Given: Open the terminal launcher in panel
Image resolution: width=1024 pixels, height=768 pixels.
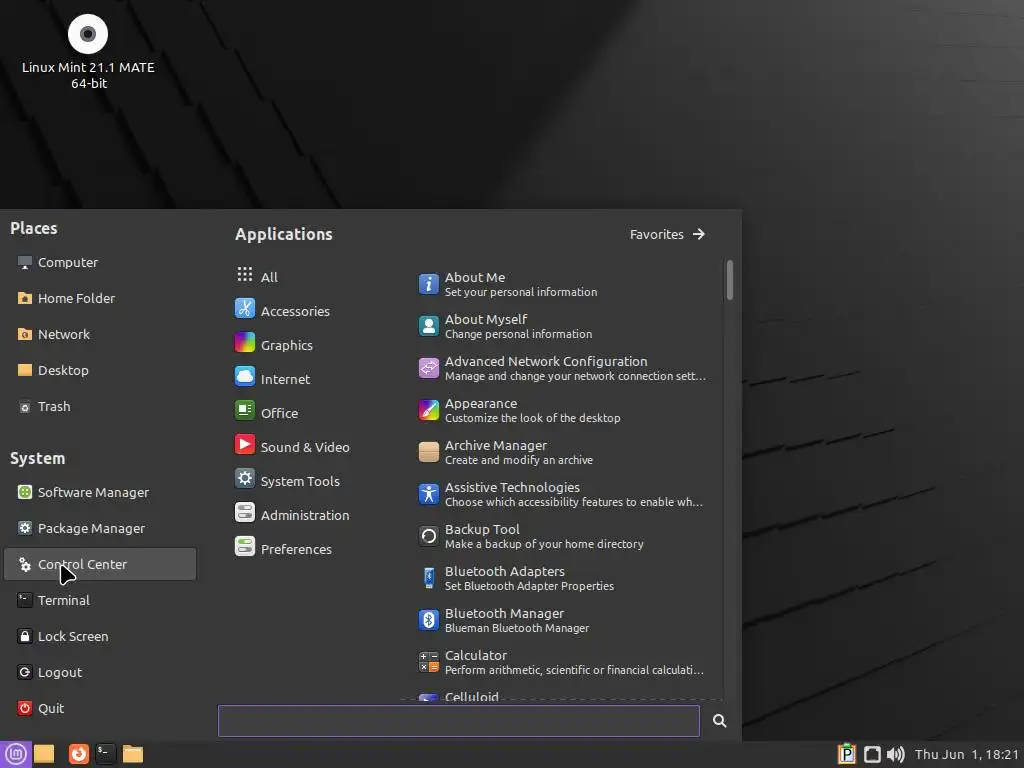Looking at the screenshot, I should coord(105,754).
